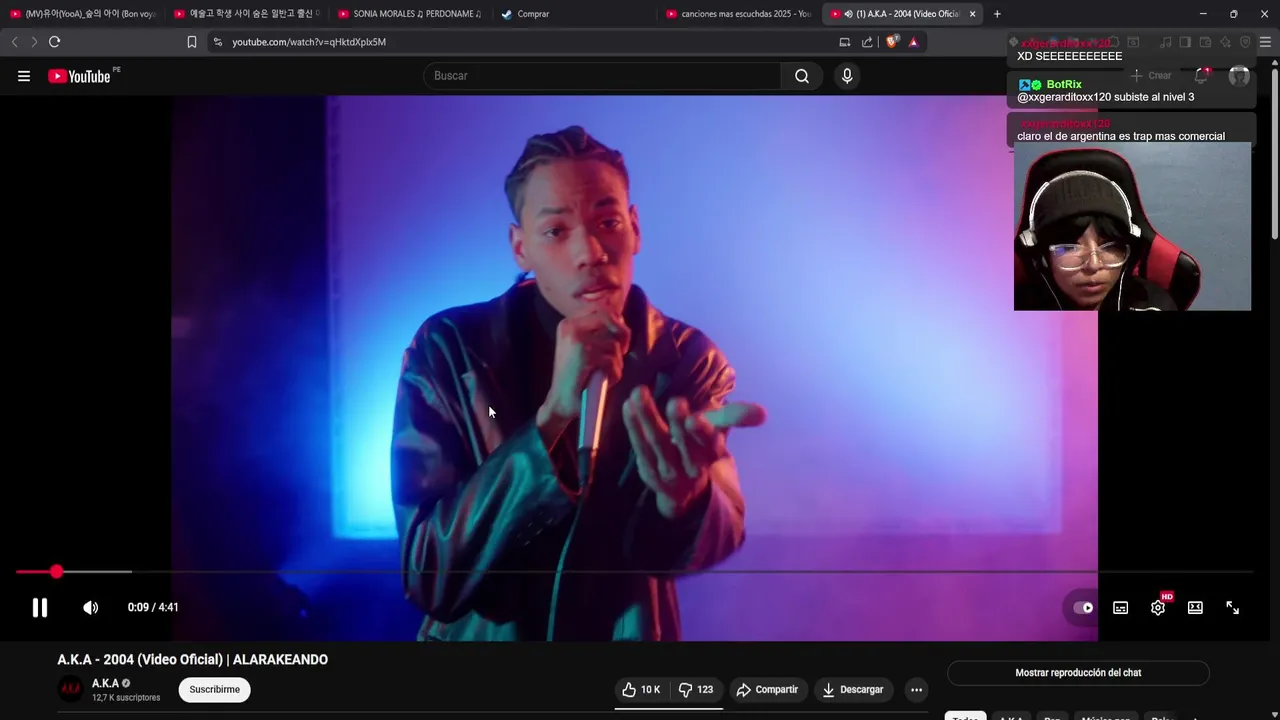Open the account avatar menu
1280x720 pixels.
coord(1239,76)
